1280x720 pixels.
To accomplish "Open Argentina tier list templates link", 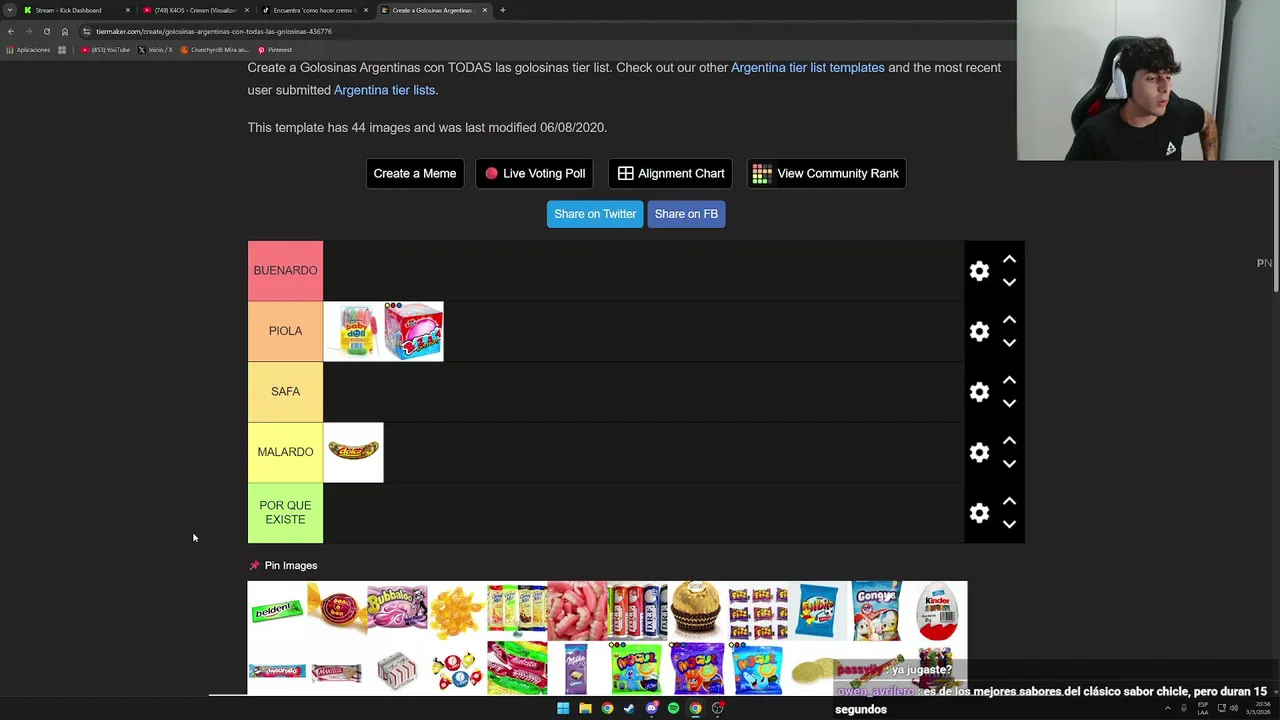I will (x=808, y=67).
